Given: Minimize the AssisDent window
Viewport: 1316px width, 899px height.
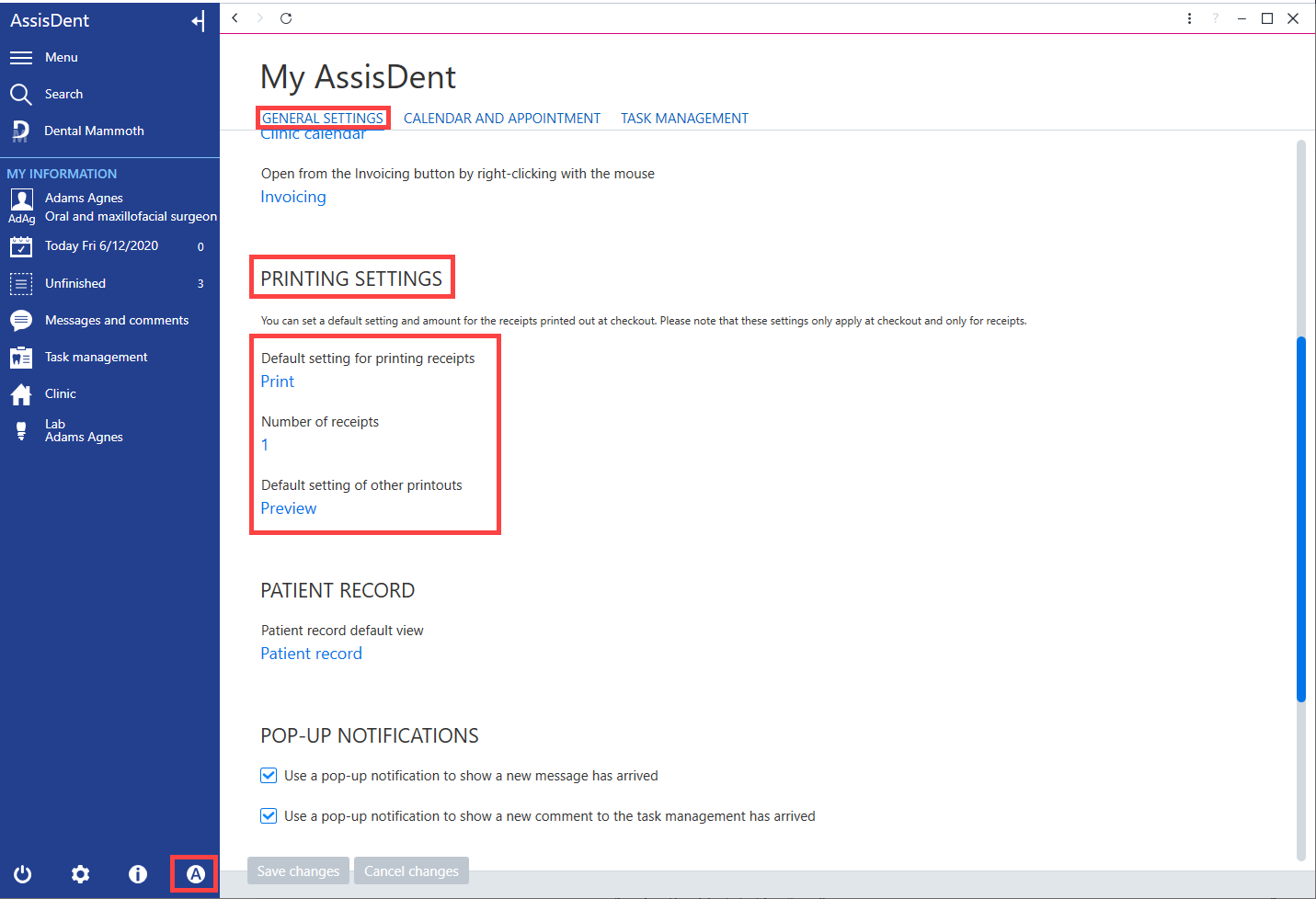Looking at the screenshot, I should click(1242, 18).
